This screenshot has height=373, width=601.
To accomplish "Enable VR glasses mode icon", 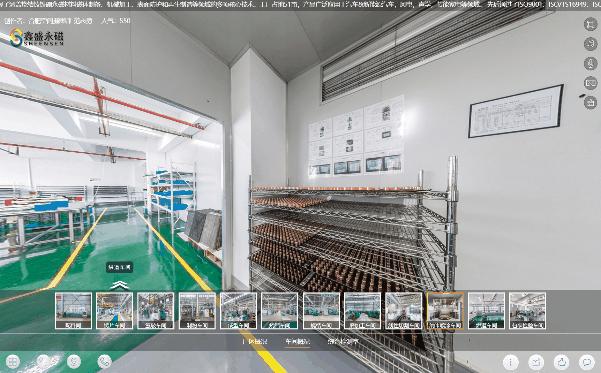I will [x=590, y=83].
